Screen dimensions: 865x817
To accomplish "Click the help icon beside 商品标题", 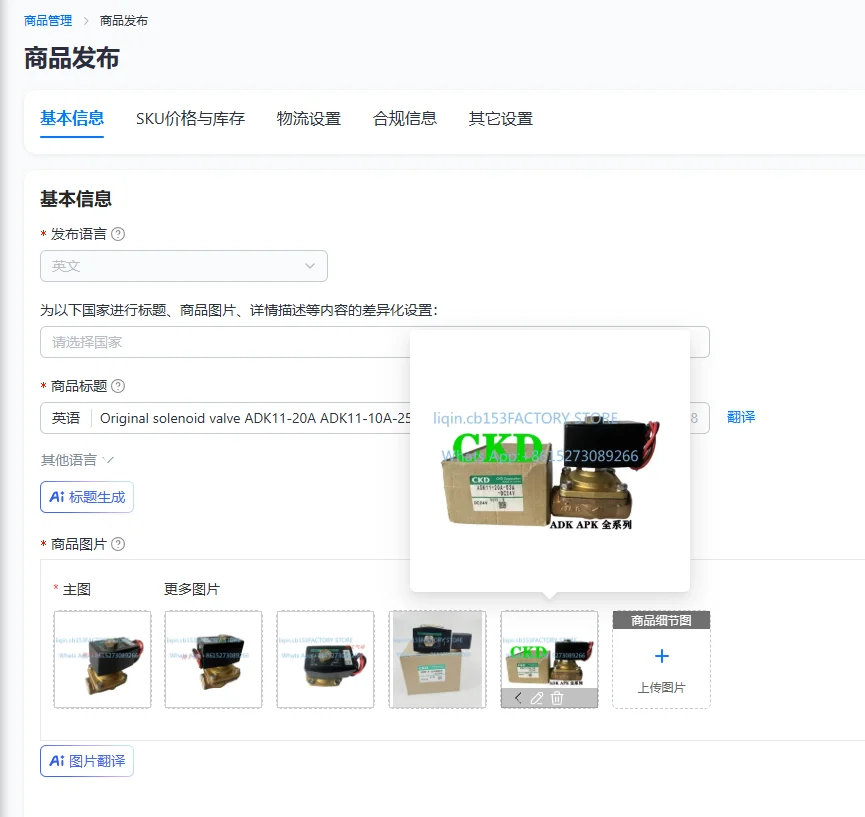I will pyautogui.click(x=118, y=386).
